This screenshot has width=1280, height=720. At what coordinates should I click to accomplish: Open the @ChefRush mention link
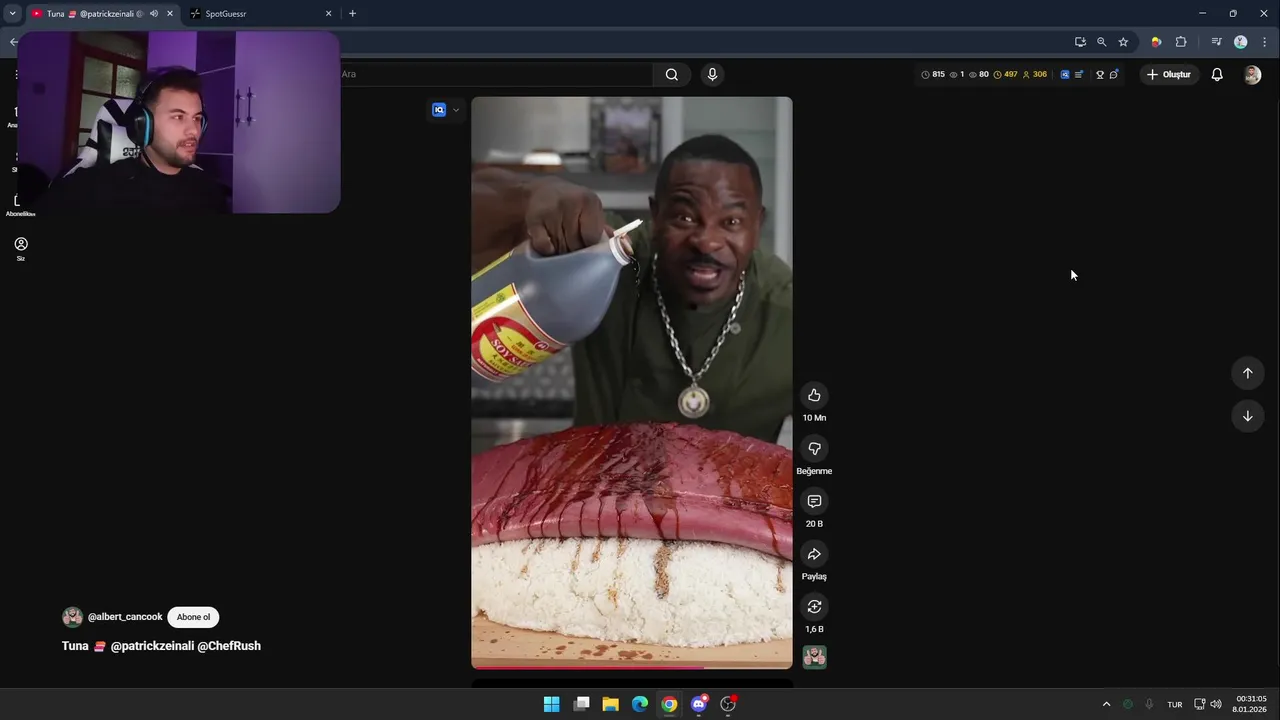[229, 646]
